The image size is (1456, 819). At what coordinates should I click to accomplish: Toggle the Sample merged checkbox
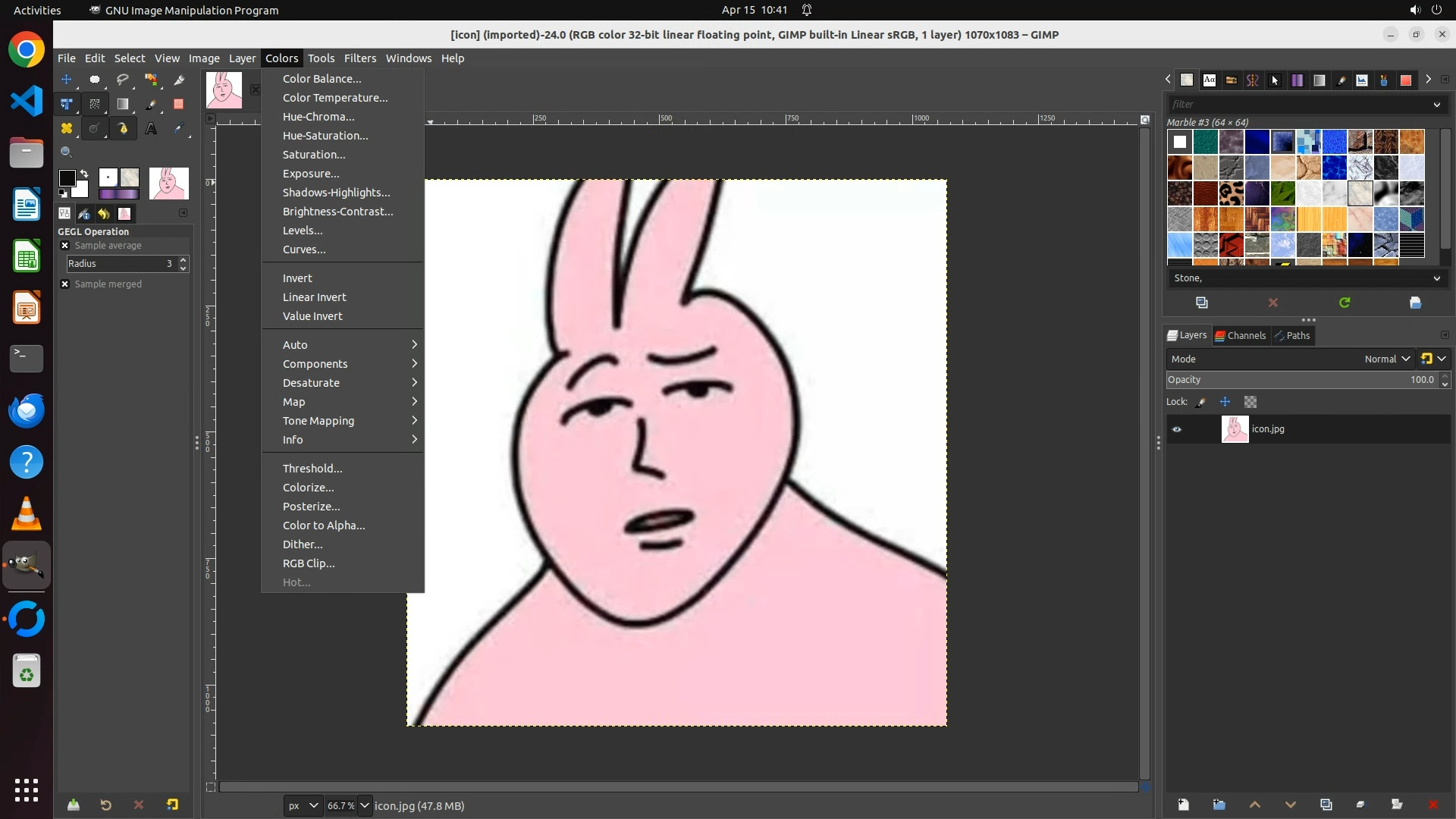coord(65,284)
